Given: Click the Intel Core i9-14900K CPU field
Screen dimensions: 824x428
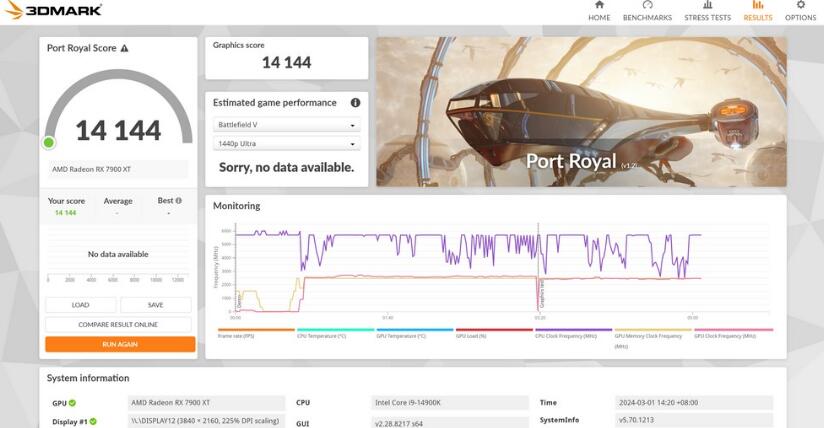Looking at the screenshot, I should [449, 403].
